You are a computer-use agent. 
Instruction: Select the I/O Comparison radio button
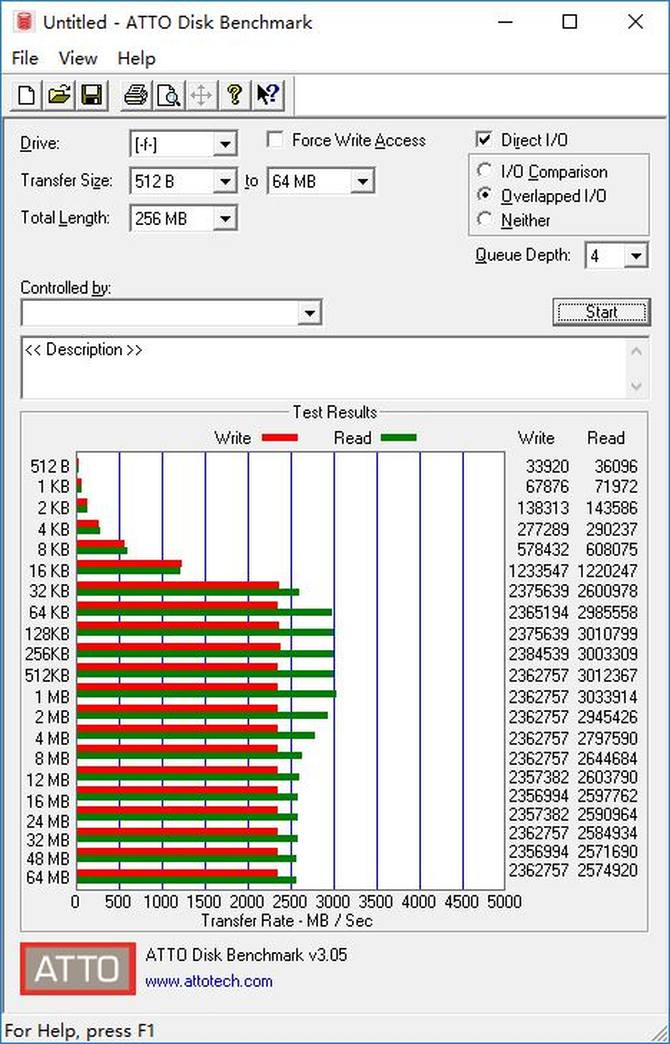pyautogui.click(x=485, y=171)
